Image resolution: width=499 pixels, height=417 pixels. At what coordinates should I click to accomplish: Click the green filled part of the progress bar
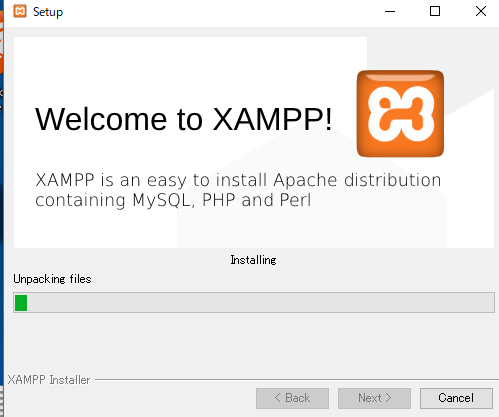(21, 303)
